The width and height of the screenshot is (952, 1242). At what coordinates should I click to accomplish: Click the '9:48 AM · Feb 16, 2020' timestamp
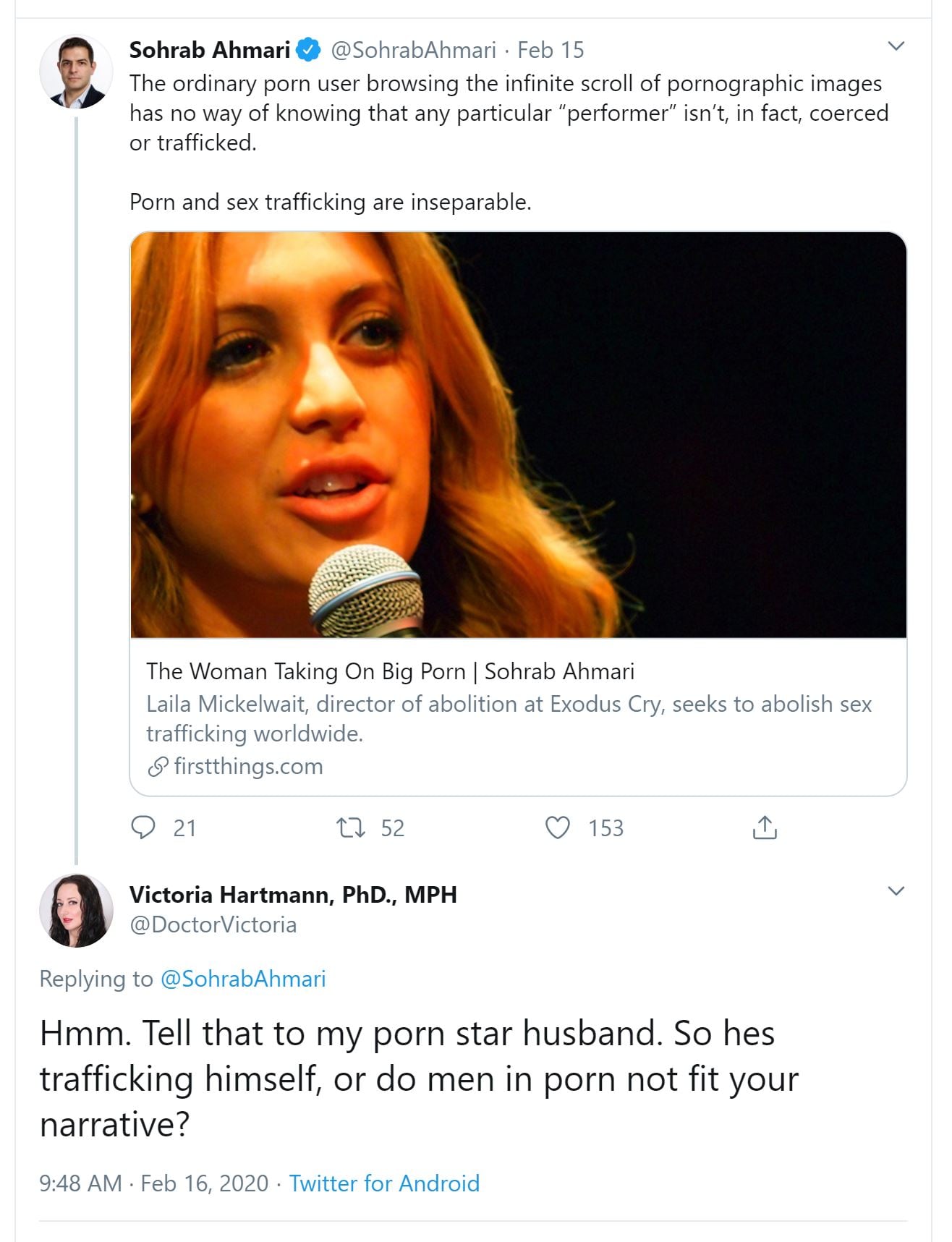154,1183
